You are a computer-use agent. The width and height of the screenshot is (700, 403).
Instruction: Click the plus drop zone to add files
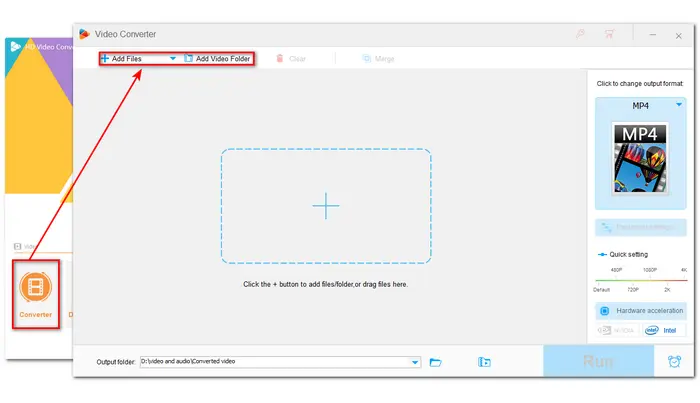click(x=326, y=206)
